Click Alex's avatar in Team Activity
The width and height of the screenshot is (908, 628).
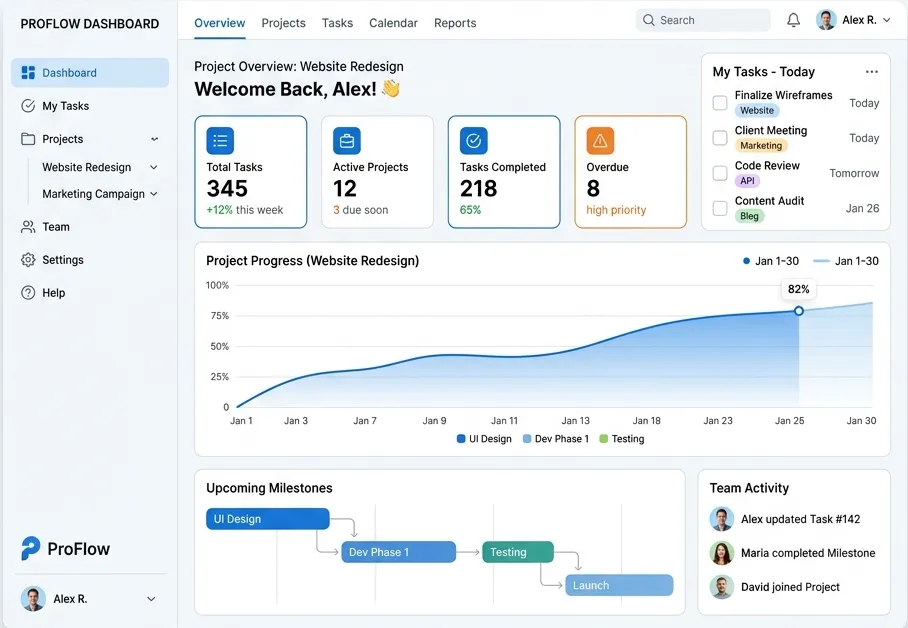pos(722,519)
